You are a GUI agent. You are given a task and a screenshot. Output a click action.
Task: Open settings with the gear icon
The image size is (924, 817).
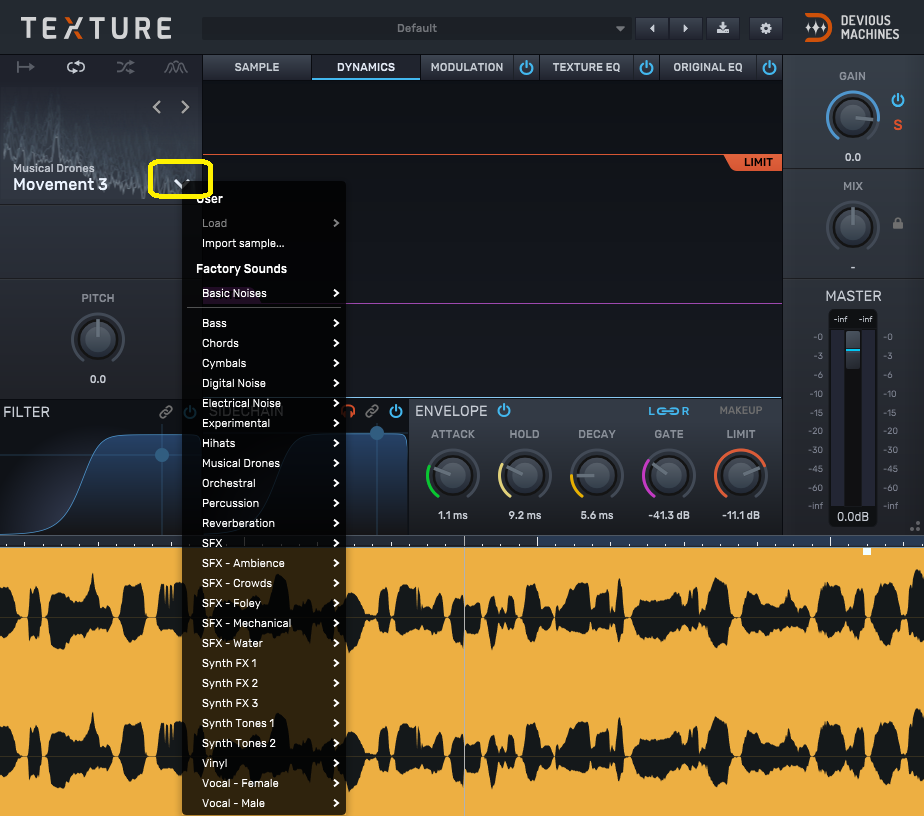(765, 28)
